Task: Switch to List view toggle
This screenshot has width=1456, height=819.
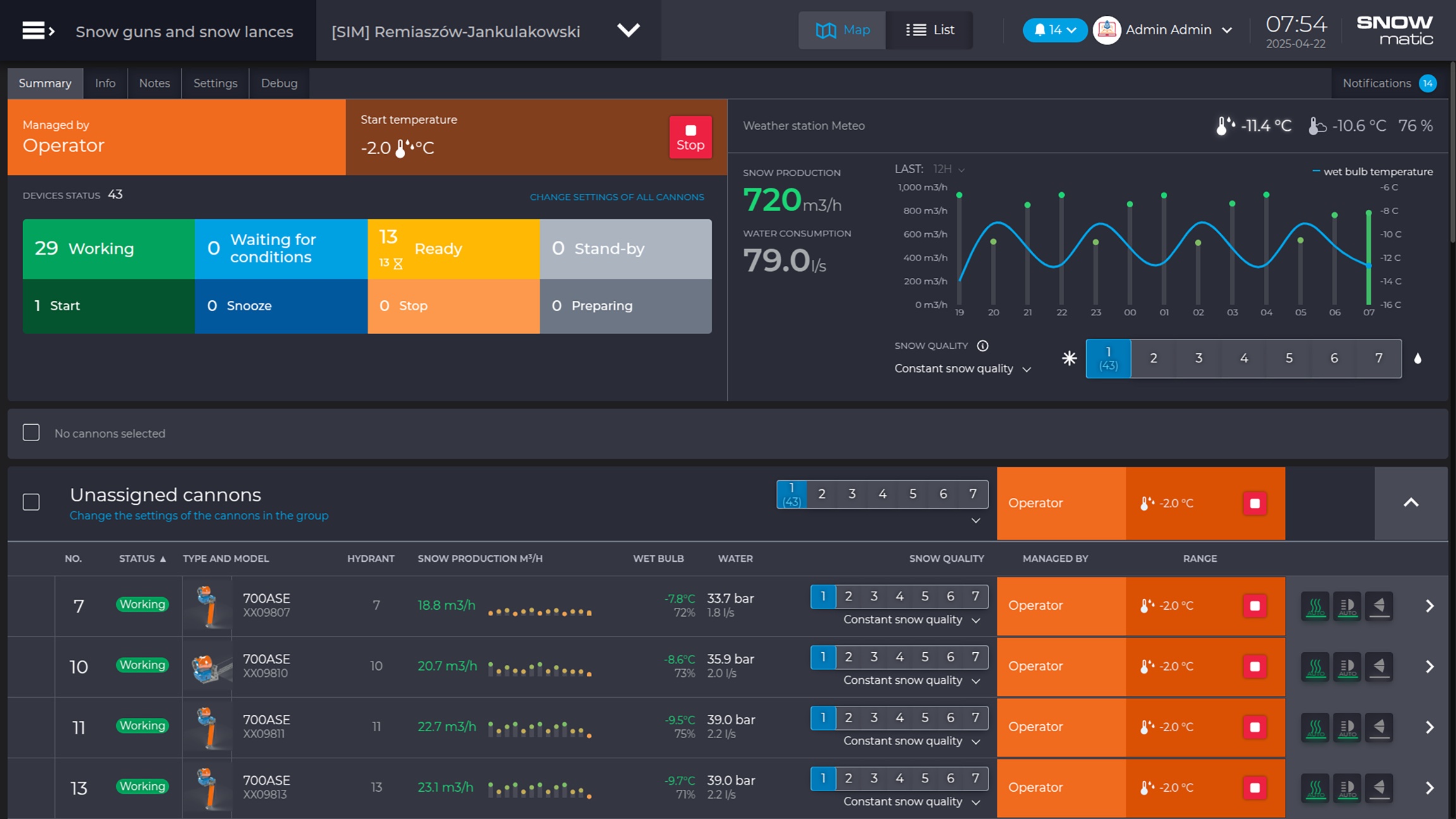Action: 930,30
